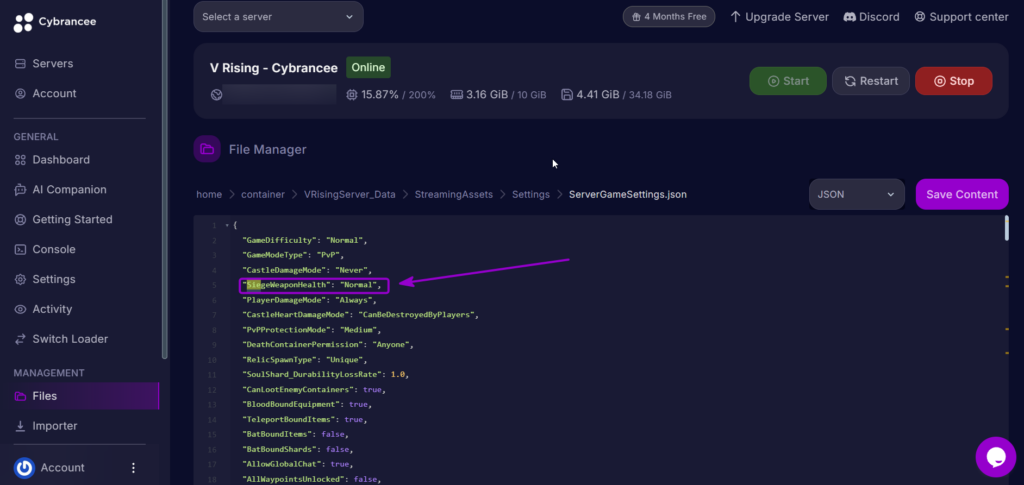Click the Online status badge
This screenshot has height=485, width=1024.
368,67
